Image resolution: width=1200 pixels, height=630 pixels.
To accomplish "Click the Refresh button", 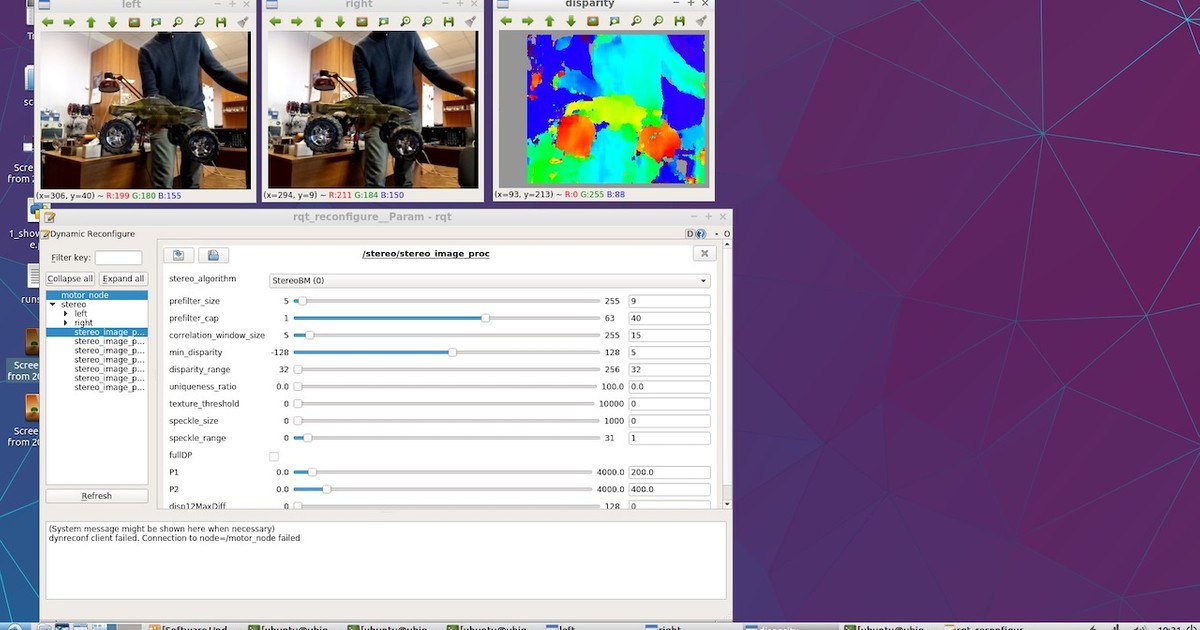I will point(97,496).
